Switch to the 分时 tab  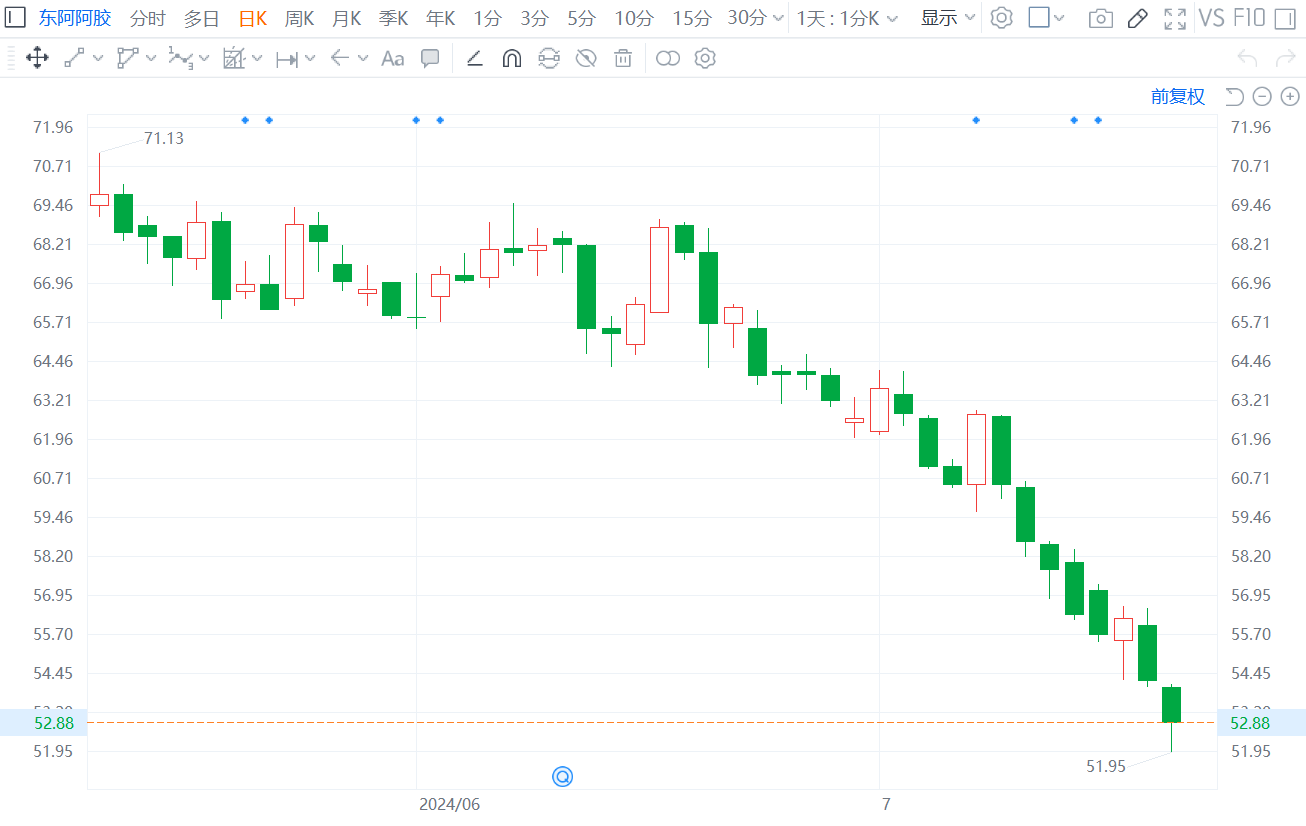[148, 18]
